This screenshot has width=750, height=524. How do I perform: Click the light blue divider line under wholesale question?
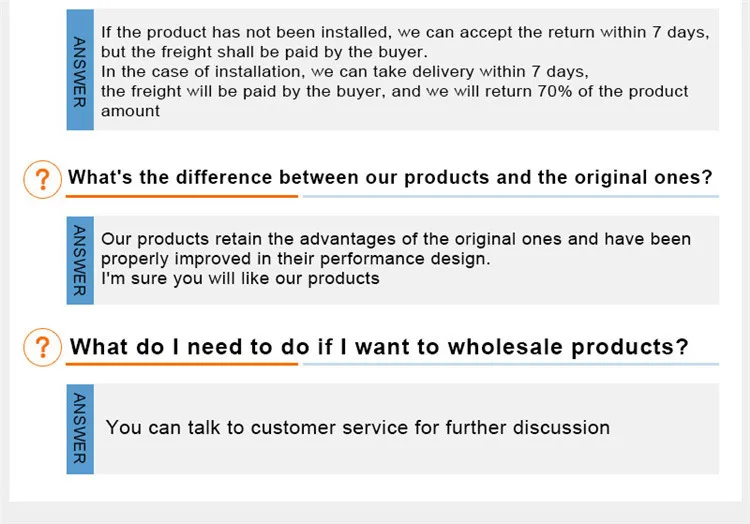(x=511, y=364)
